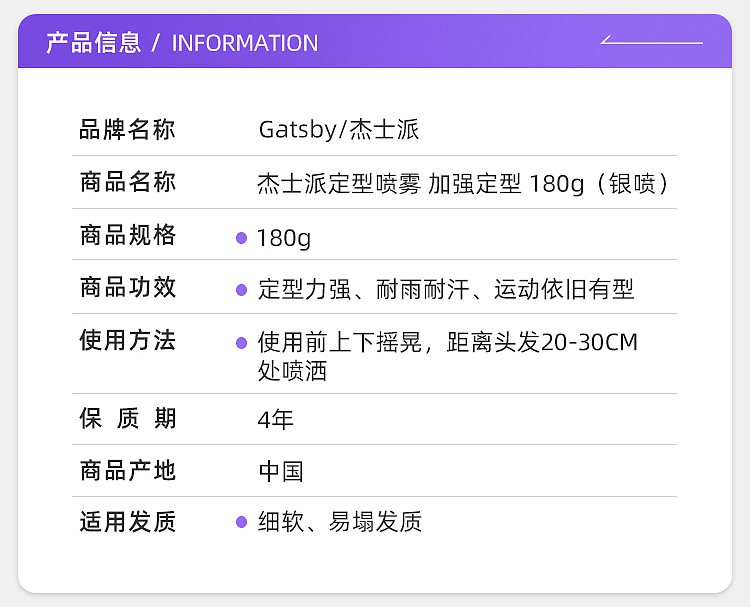Click the 中国 origin value
750x607 pixels.
pyautogui.click(x=281, y=472)
